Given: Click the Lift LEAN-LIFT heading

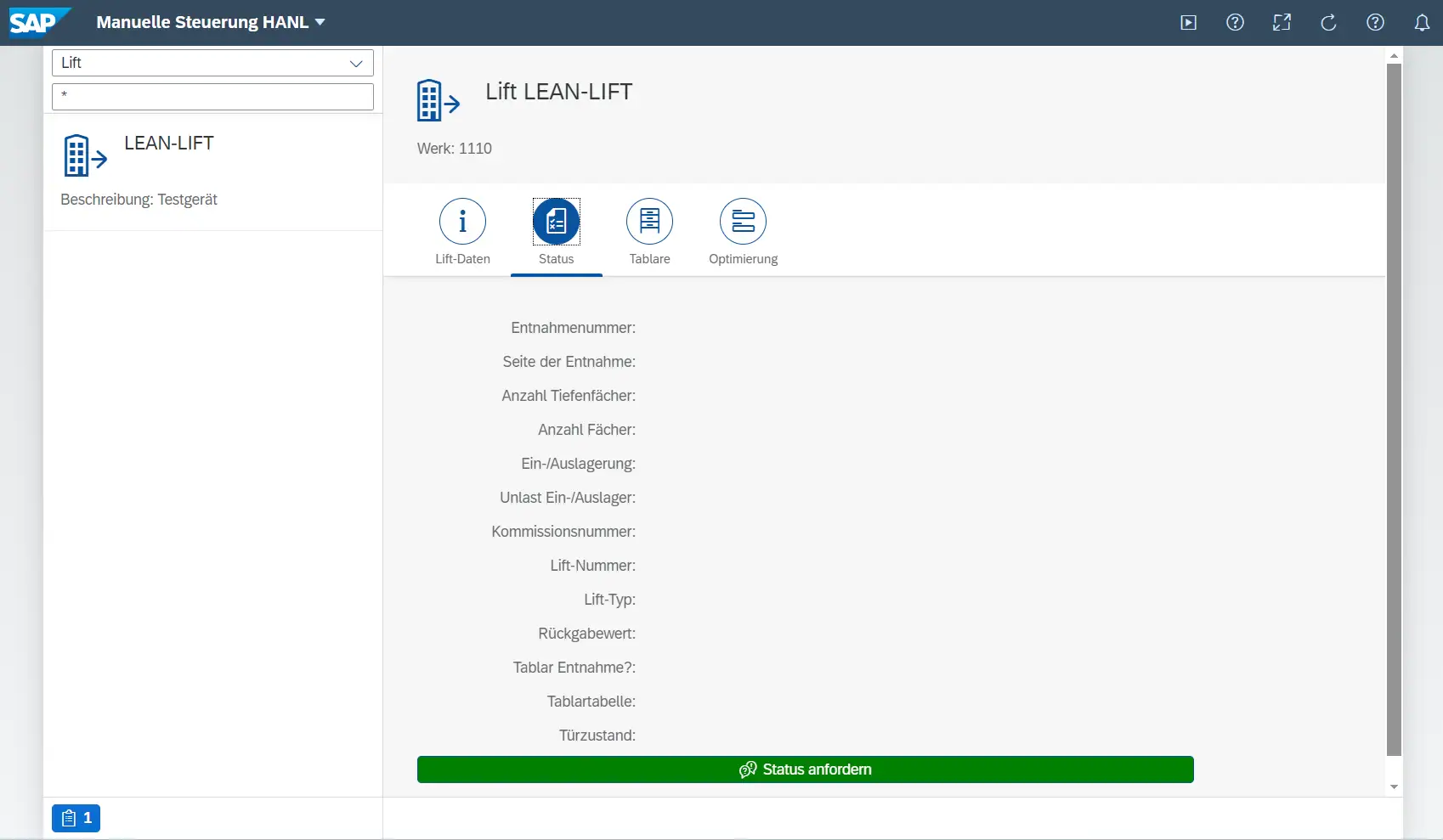Looking at the screenshot, I should click(x=559, y=92).
